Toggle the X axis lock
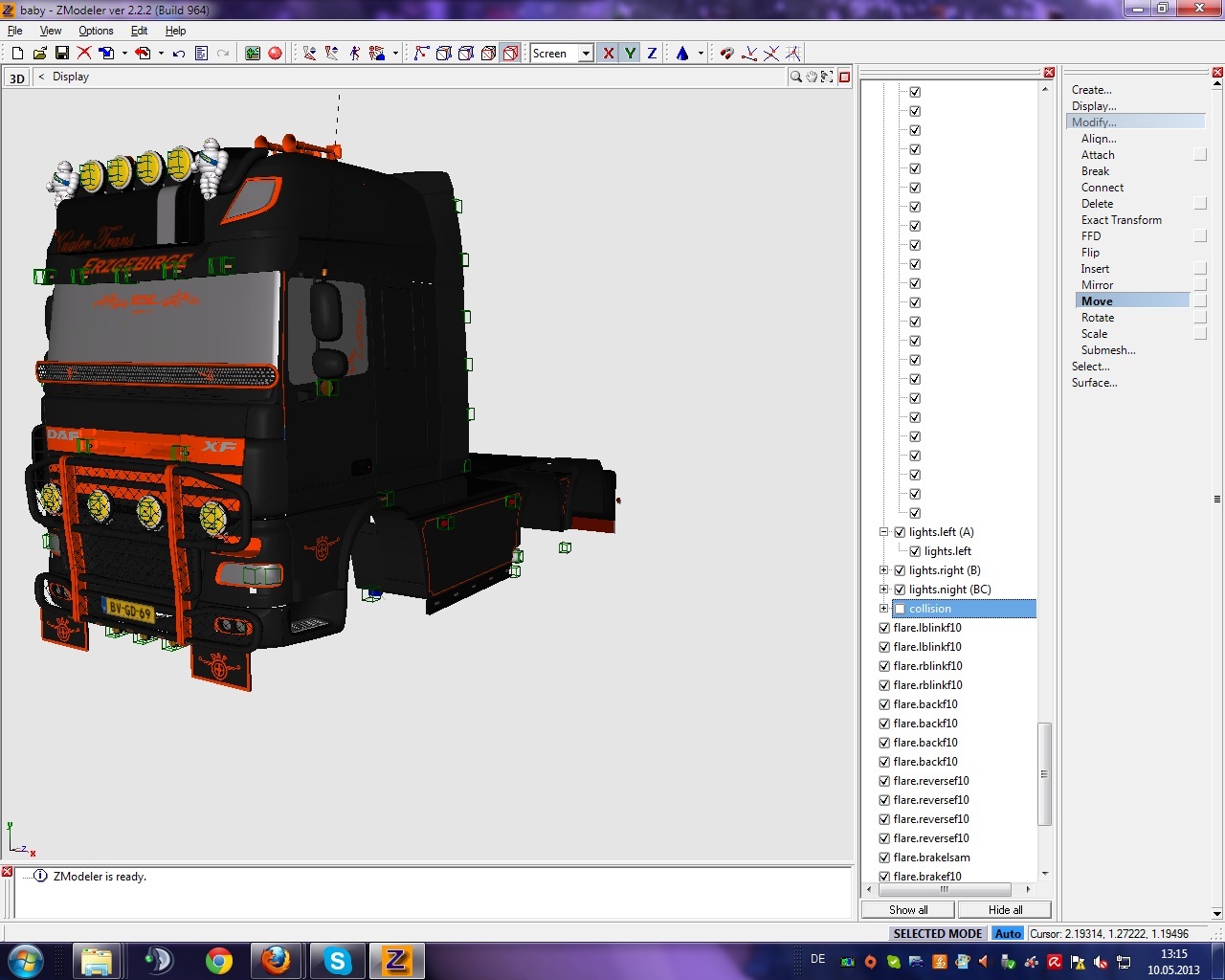 pos(608,54)
